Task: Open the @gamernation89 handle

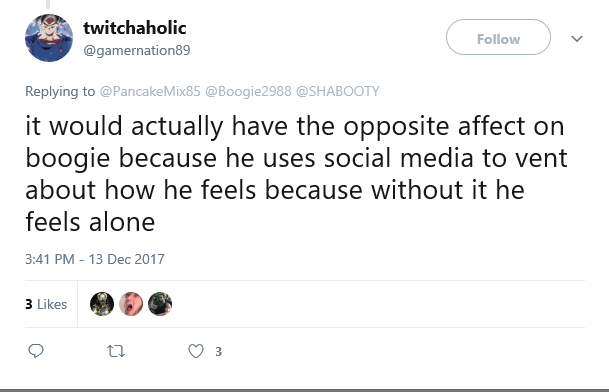Action: tap(137, 50)
